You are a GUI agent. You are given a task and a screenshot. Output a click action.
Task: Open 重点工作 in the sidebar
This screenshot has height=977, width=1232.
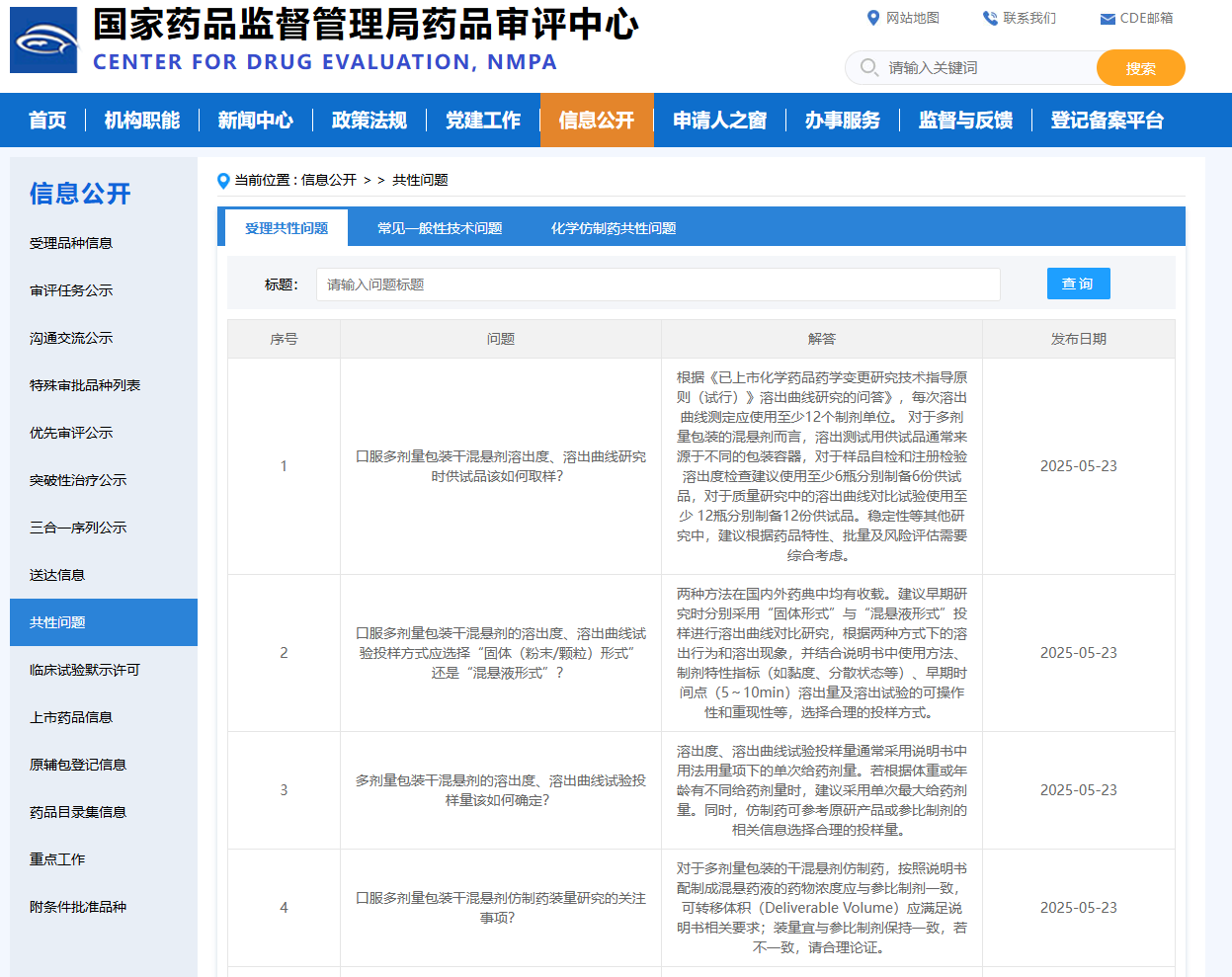tap(57, 859)
